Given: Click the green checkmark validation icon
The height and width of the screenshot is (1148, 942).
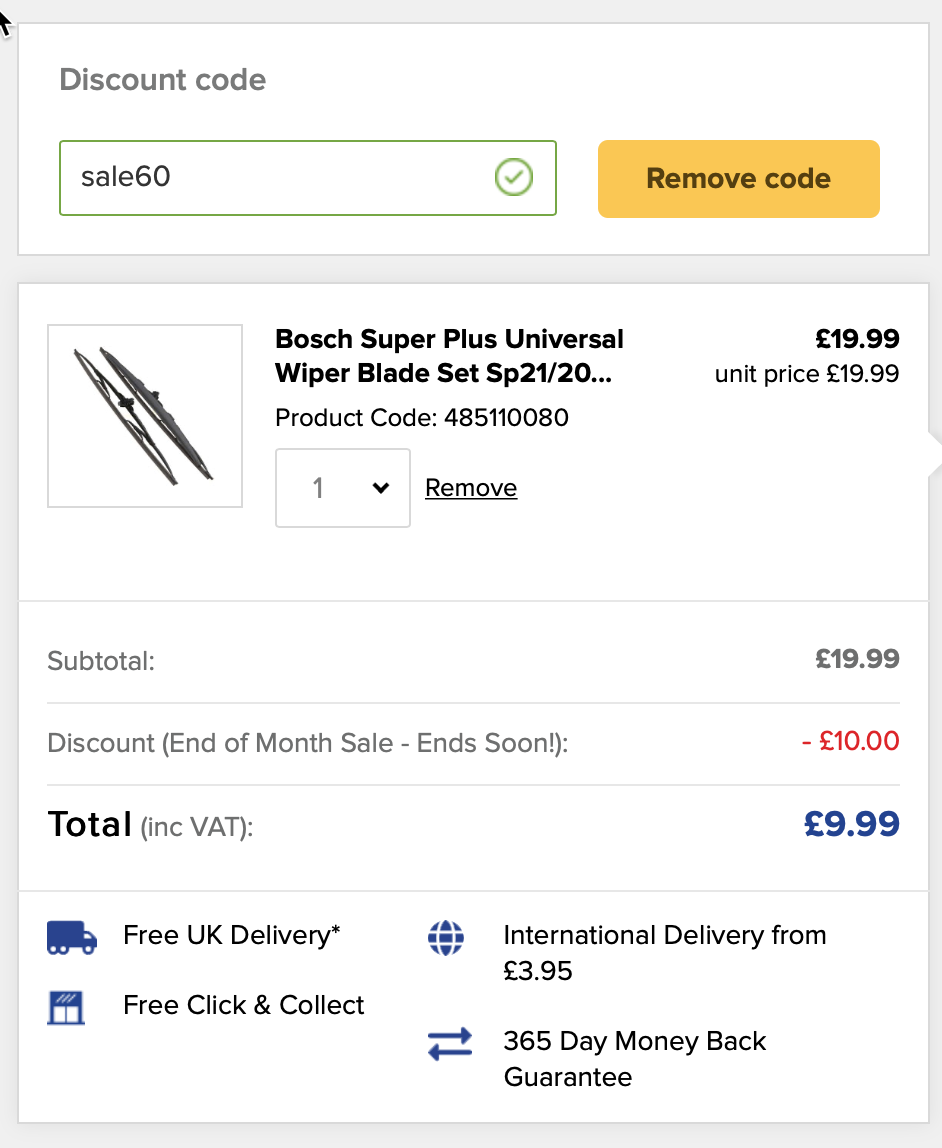Looking at the screenshot, I should tap(514, 177).
